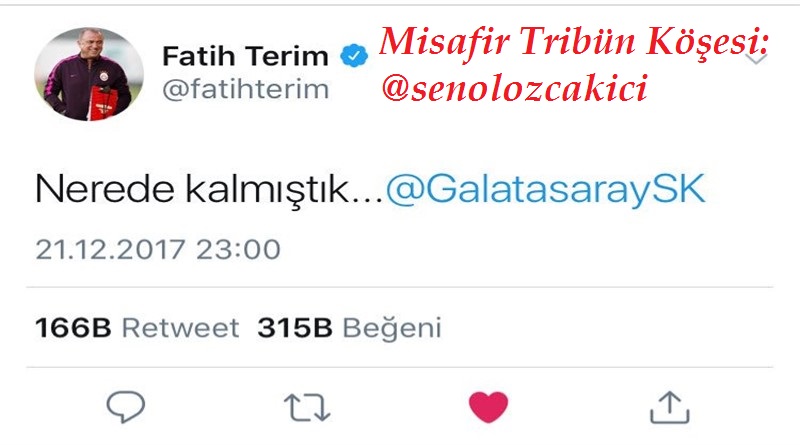Open the @GalatasaraySK mention
Viewport: 800px width, 445px height.
coord(545,190)
